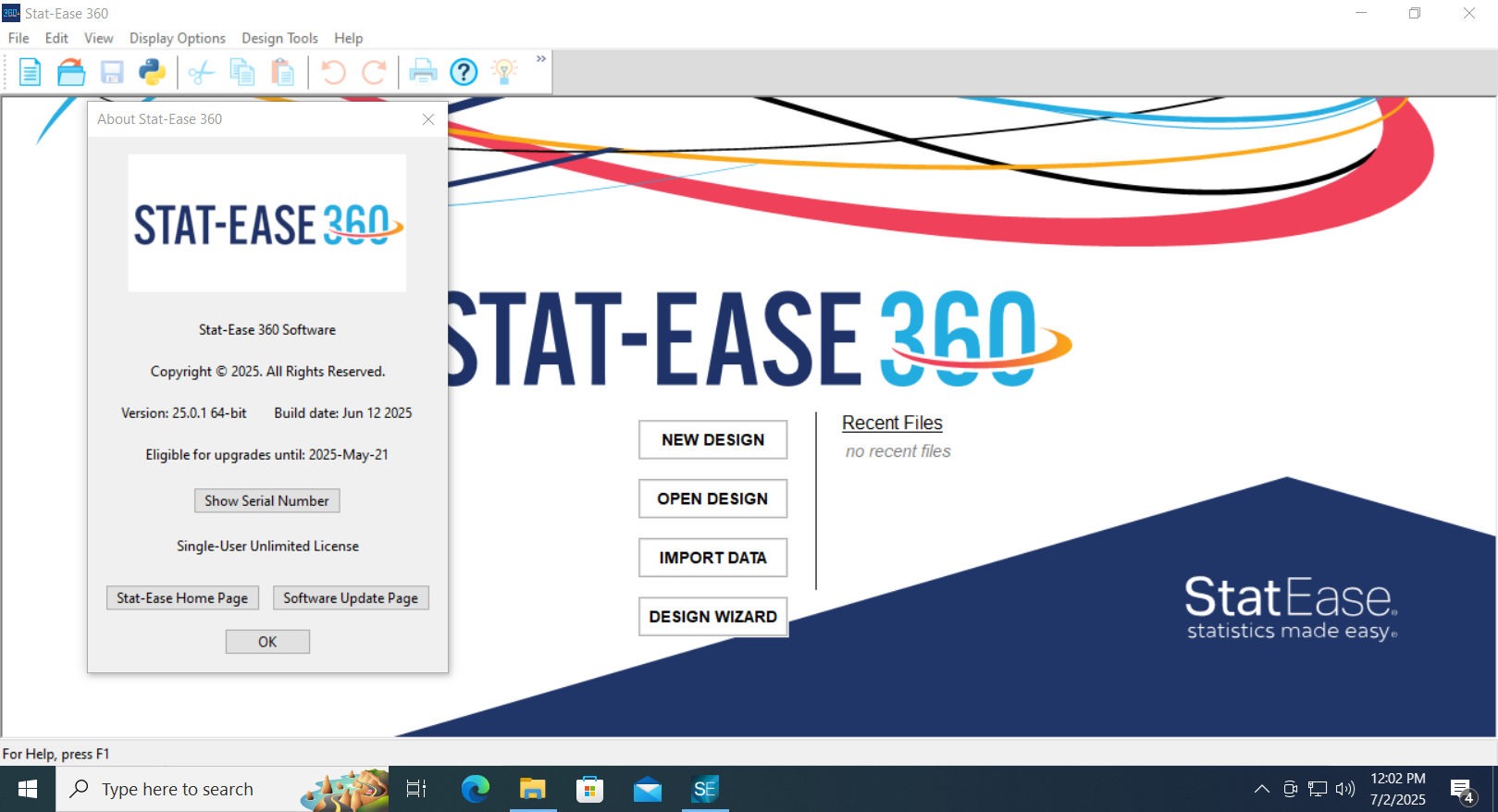Close the About Stat-Ease 360 dialog

coord(428,119)
